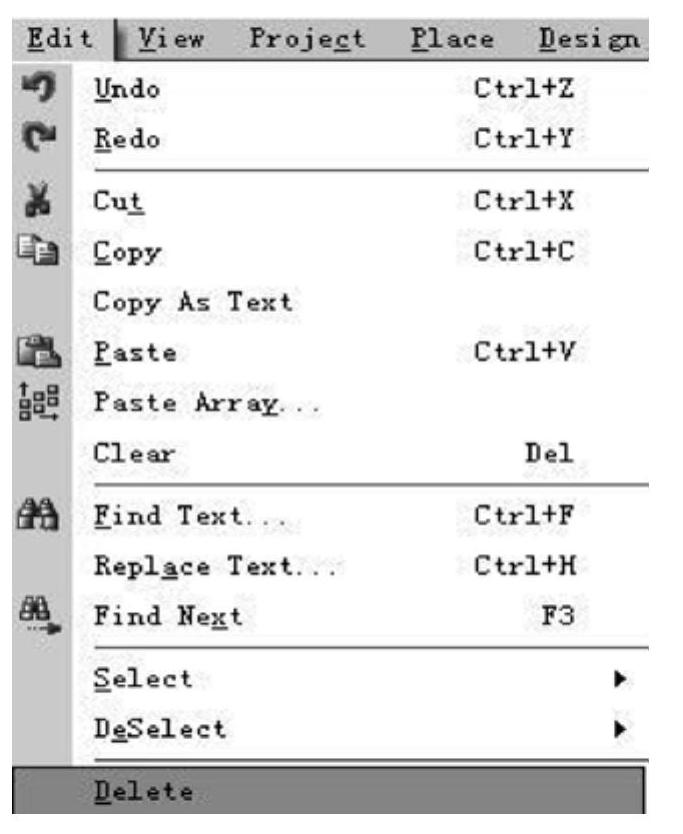Click the Cut scissors icon
Viewport: 683px width, 834px height.
tap(38, 199)
